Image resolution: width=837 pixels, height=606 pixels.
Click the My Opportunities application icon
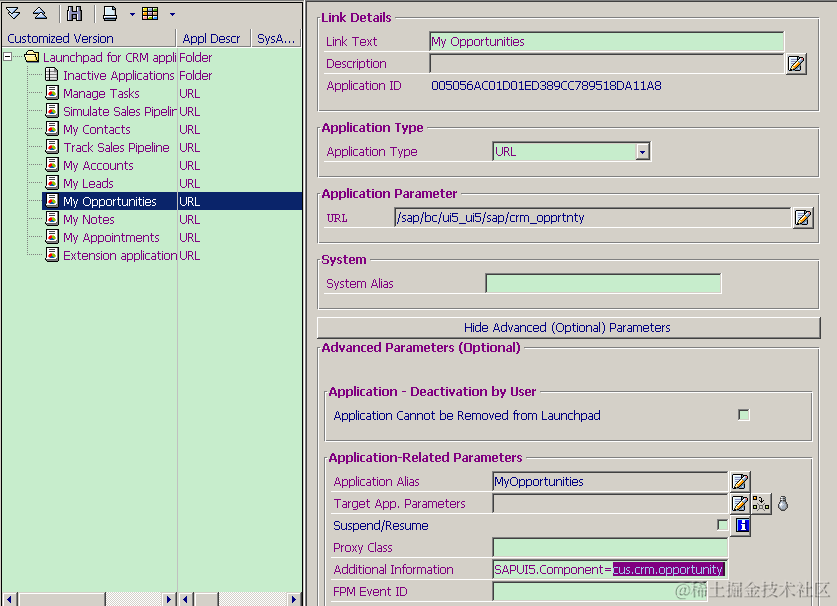(52, 201)
